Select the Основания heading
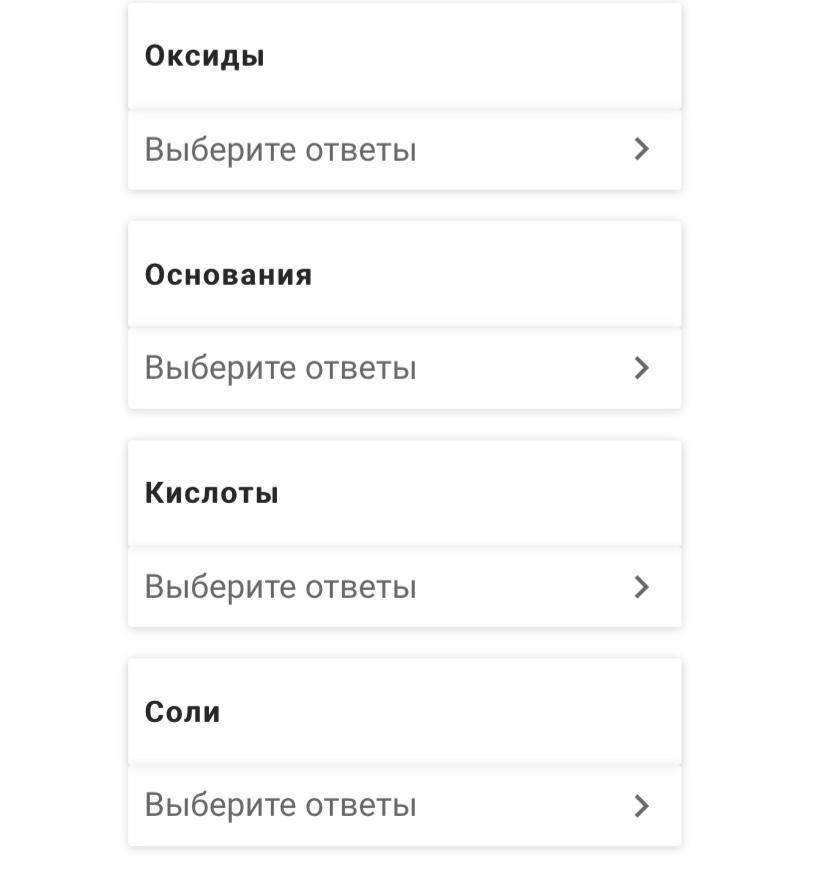Screen dimensions: 828x879 [x=229, y=275]
